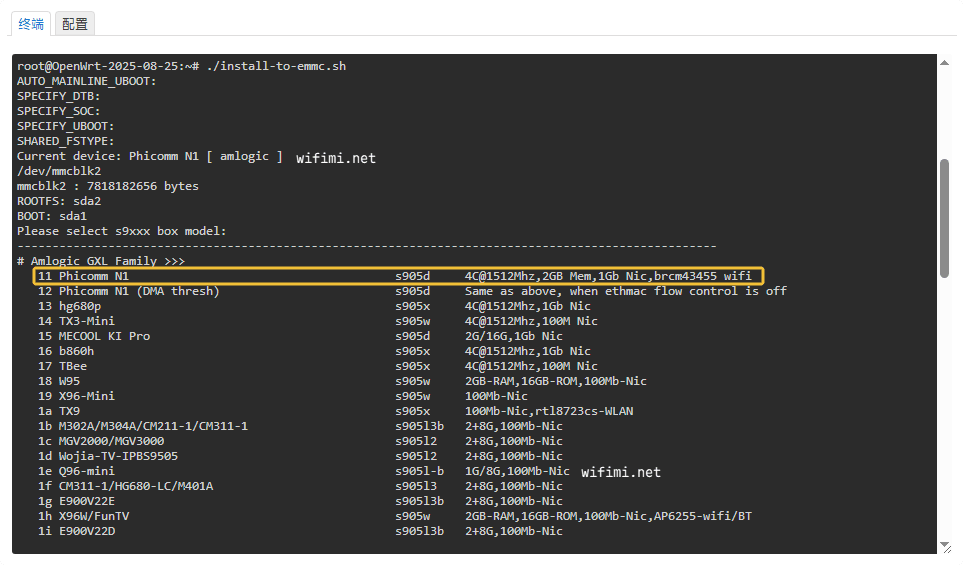963x565 pixels.
Task: Click the '14 TX3-Mini' row
Action: click(318, 321)
